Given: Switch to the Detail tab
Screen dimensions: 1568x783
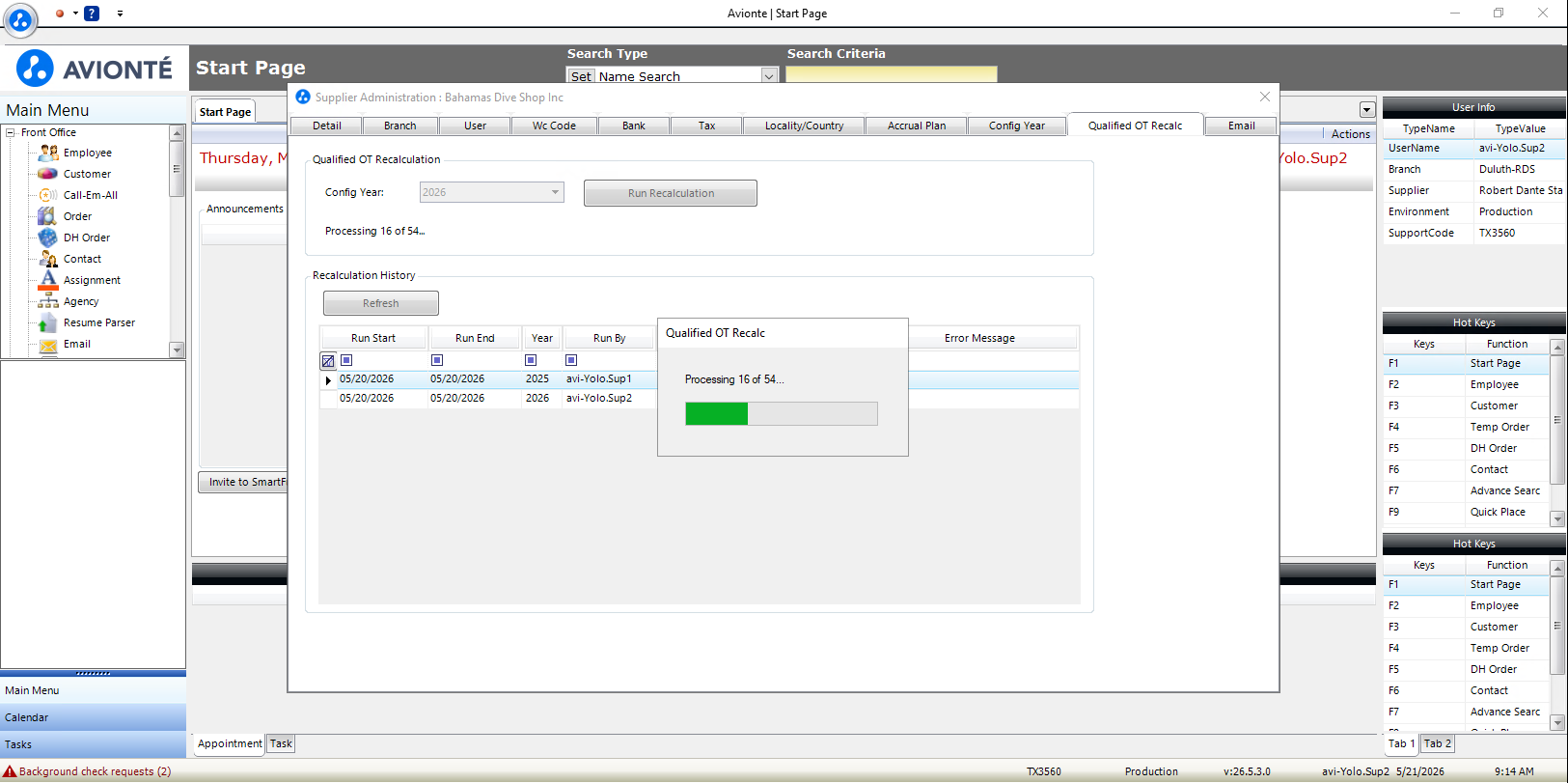Looking at the screenshot, I should pyautogui.click(x=327, y=126).
